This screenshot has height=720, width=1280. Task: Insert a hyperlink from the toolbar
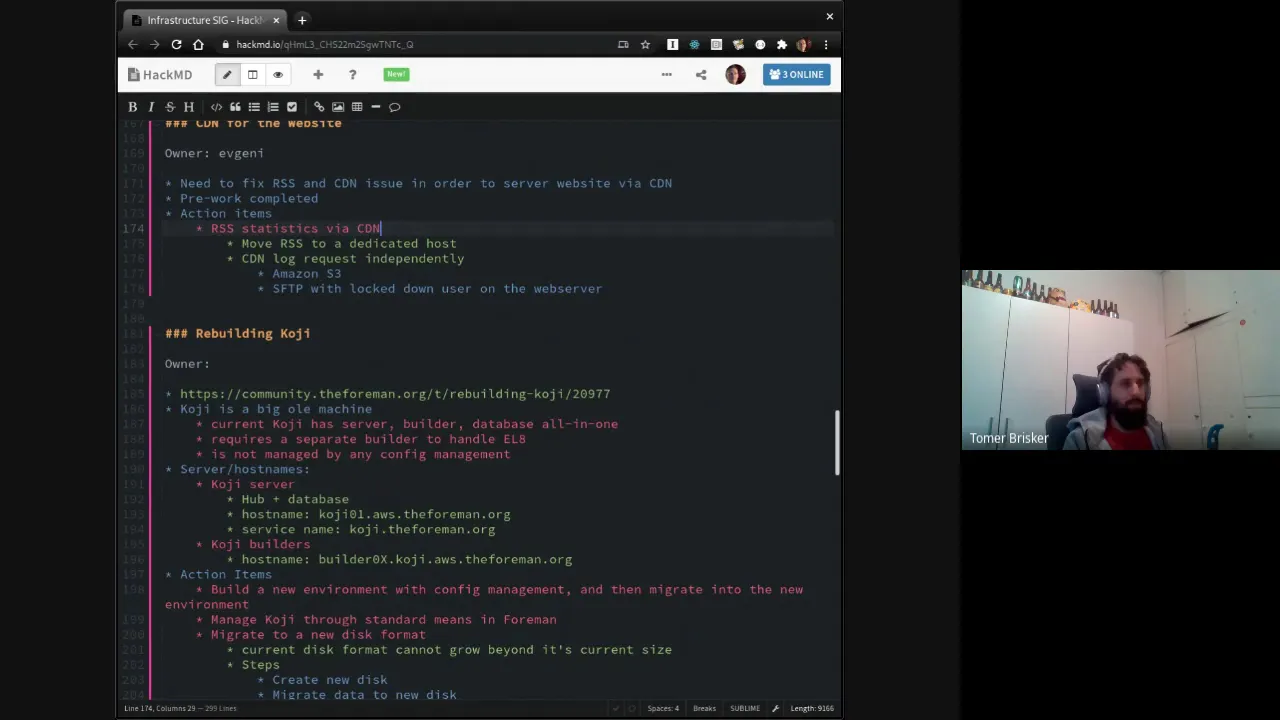[319, 107]
